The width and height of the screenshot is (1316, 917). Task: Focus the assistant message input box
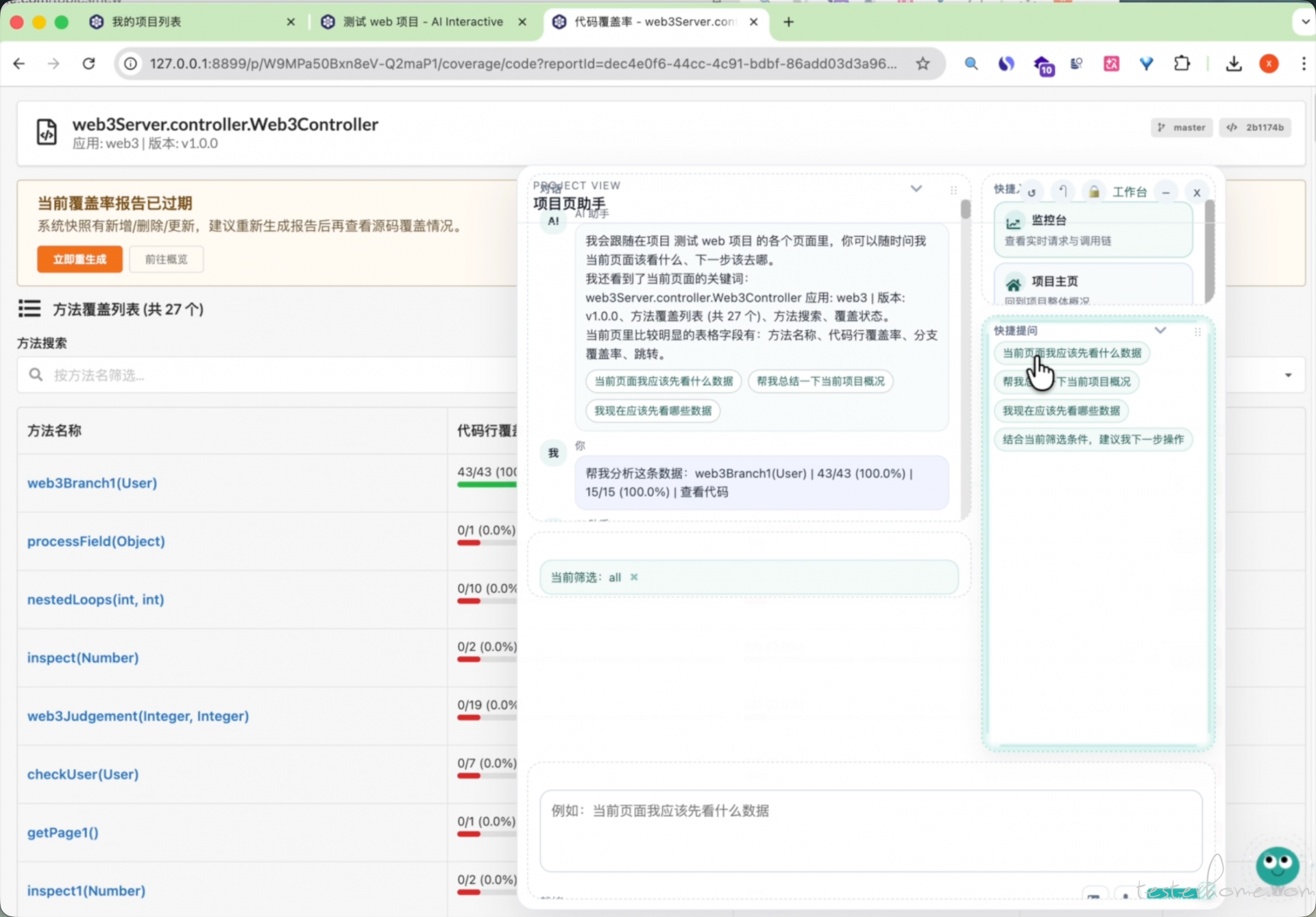[x=870, y=831]
